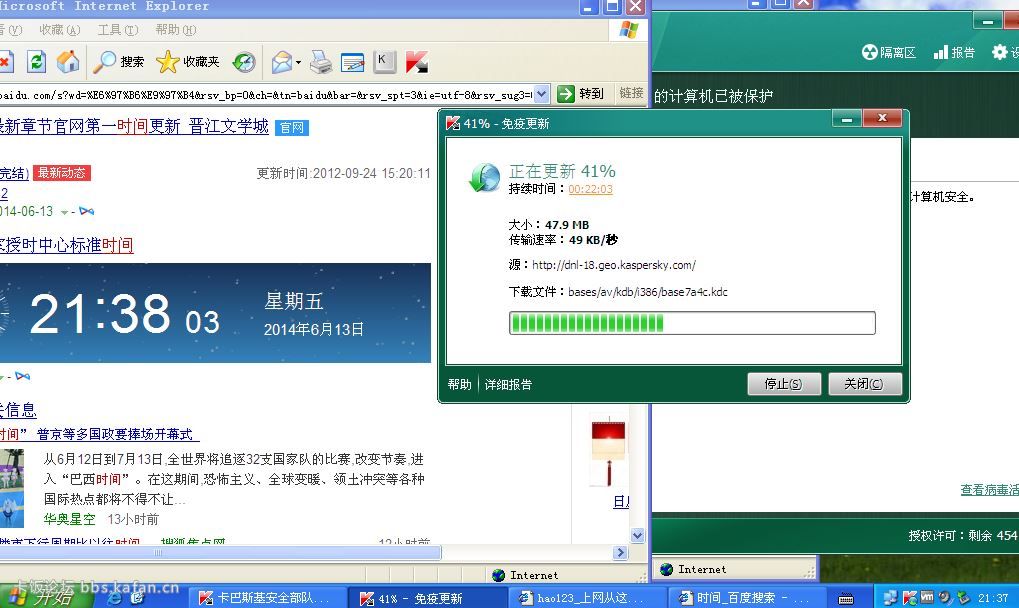The width and height of the screenshot is (1019, 608).
Task: Open 隔离区 quarantine in Kaspersky window
Action: (888, 52)
